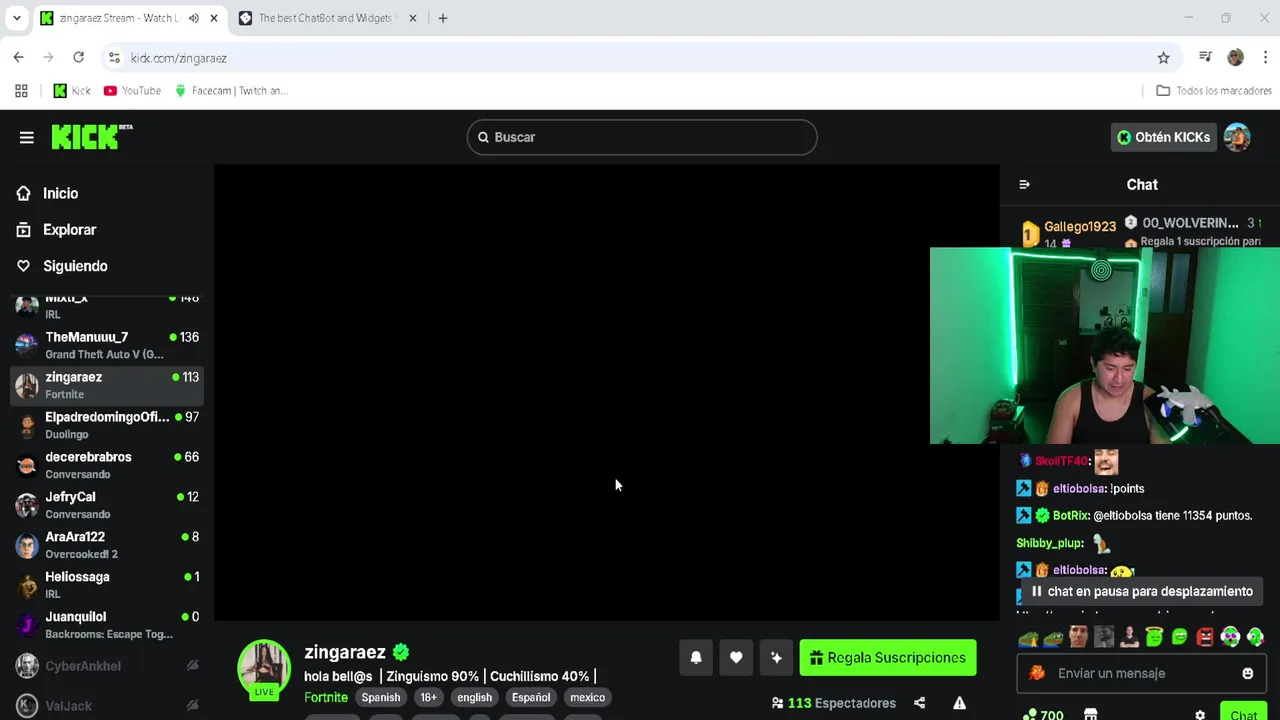Insert the first Pepe frog emote
The width and height of the screenshot is (1280, 720).
(1028, 637)
